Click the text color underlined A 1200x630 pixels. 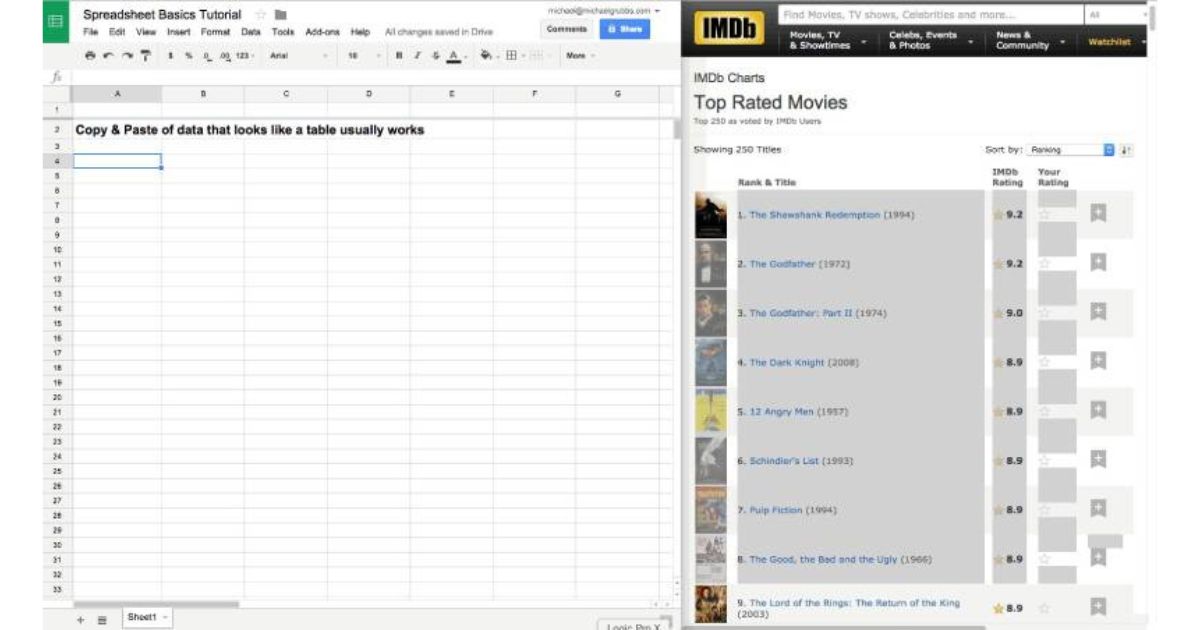point(453,56)
